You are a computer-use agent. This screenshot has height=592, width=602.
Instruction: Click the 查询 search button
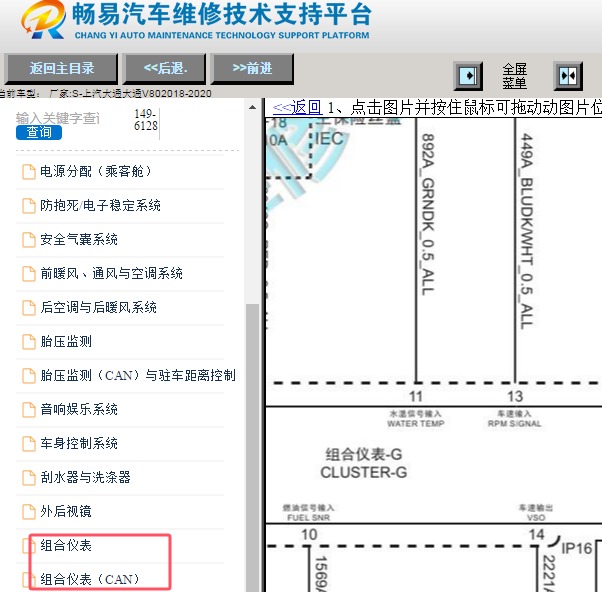point(39,133)
